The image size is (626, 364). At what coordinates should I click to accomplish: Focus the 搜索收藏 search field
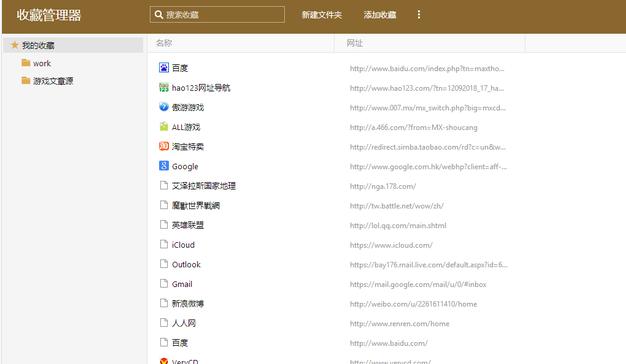point(217,15)
